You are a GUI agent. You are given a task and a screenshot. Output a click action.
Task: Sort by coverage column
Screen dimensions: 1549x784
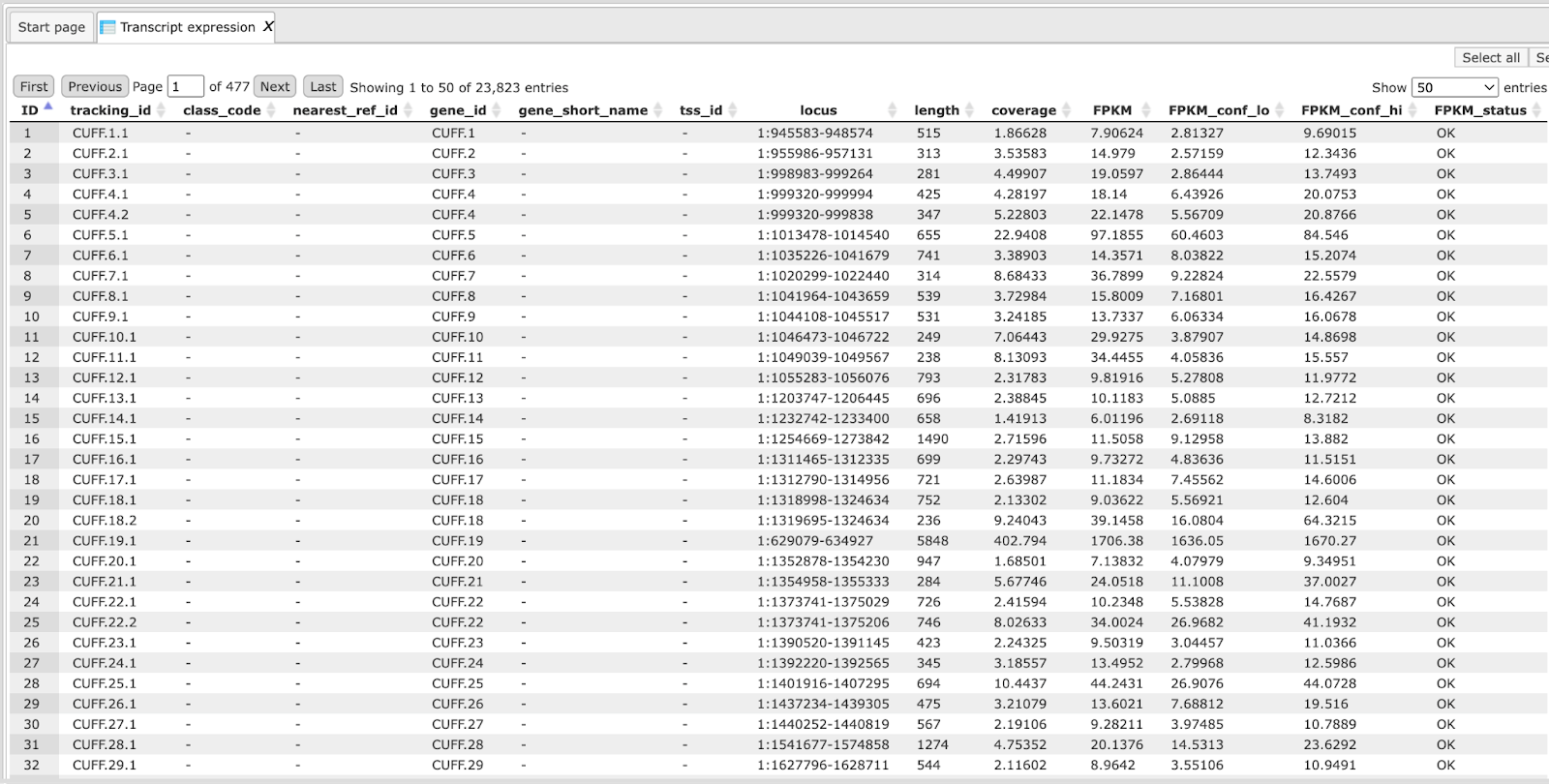pos(1023,110)
